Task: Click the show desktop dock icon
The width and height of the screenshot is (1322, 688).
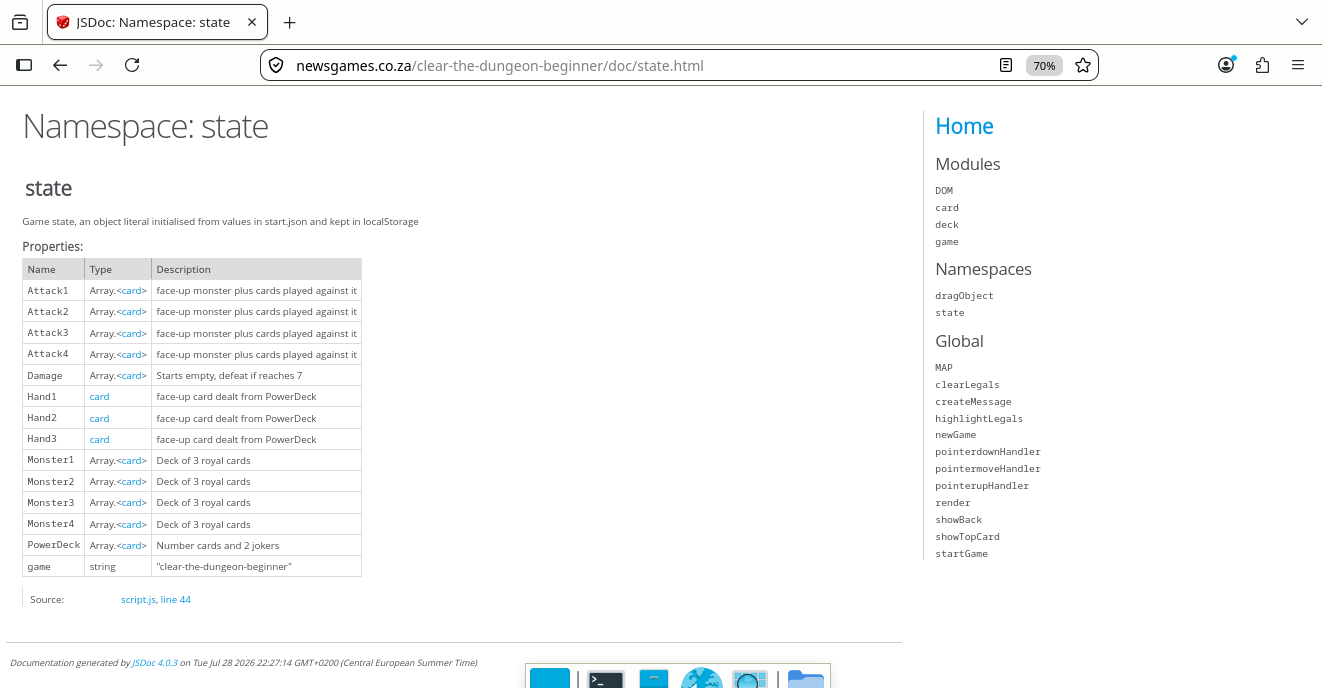Action: pyautogui.click(x=550, y=678)
